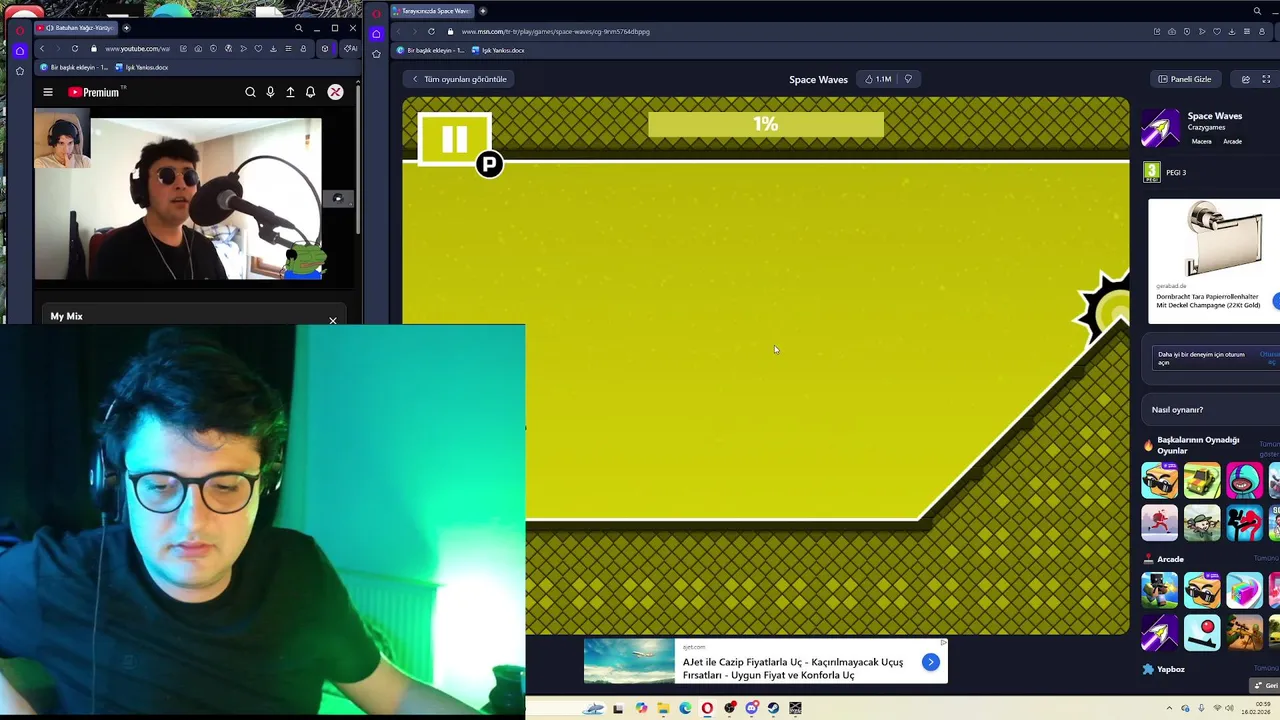The image size is (1280, 720).
Task: Open YouTube account avatar menu
Action: [335, 92]
